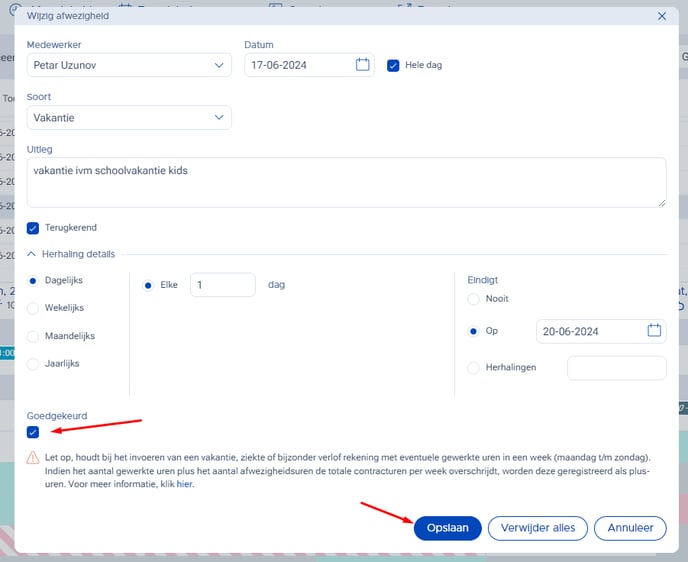Click the Verwijder alles button
Viewport: 688px width, 562px height.
coord(538,528)
